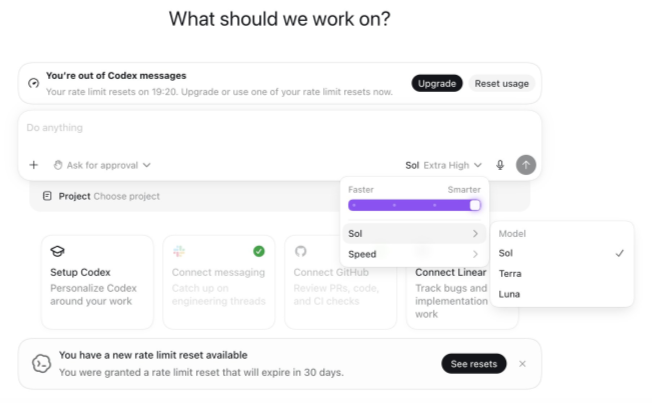652x403 pixels.
Task: Click the GitHub logo icon
Action: pyautogui.click(x=301, y=251)
